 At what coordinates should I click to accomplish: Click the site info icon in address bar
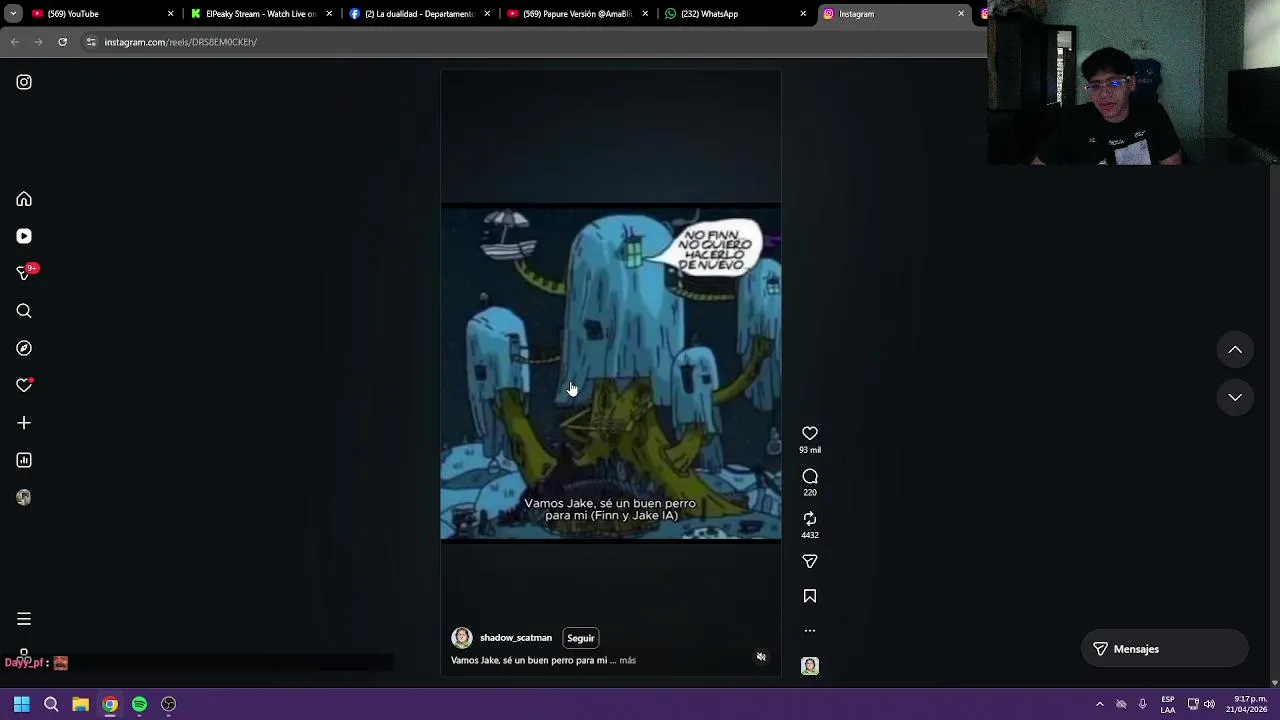coord(90,42)
